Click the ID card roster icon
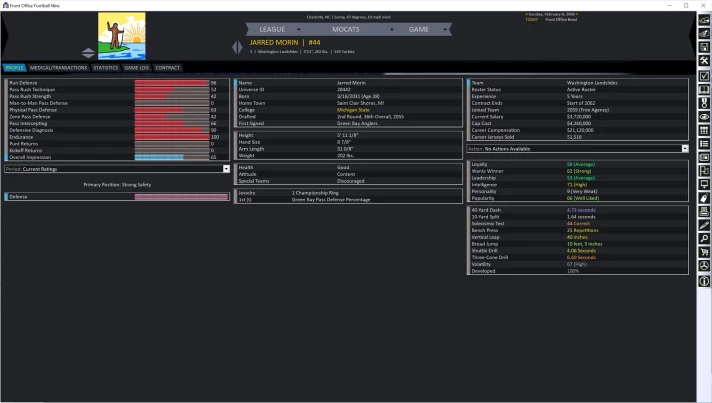The image size is (712, 403). [x=704, y=157]
